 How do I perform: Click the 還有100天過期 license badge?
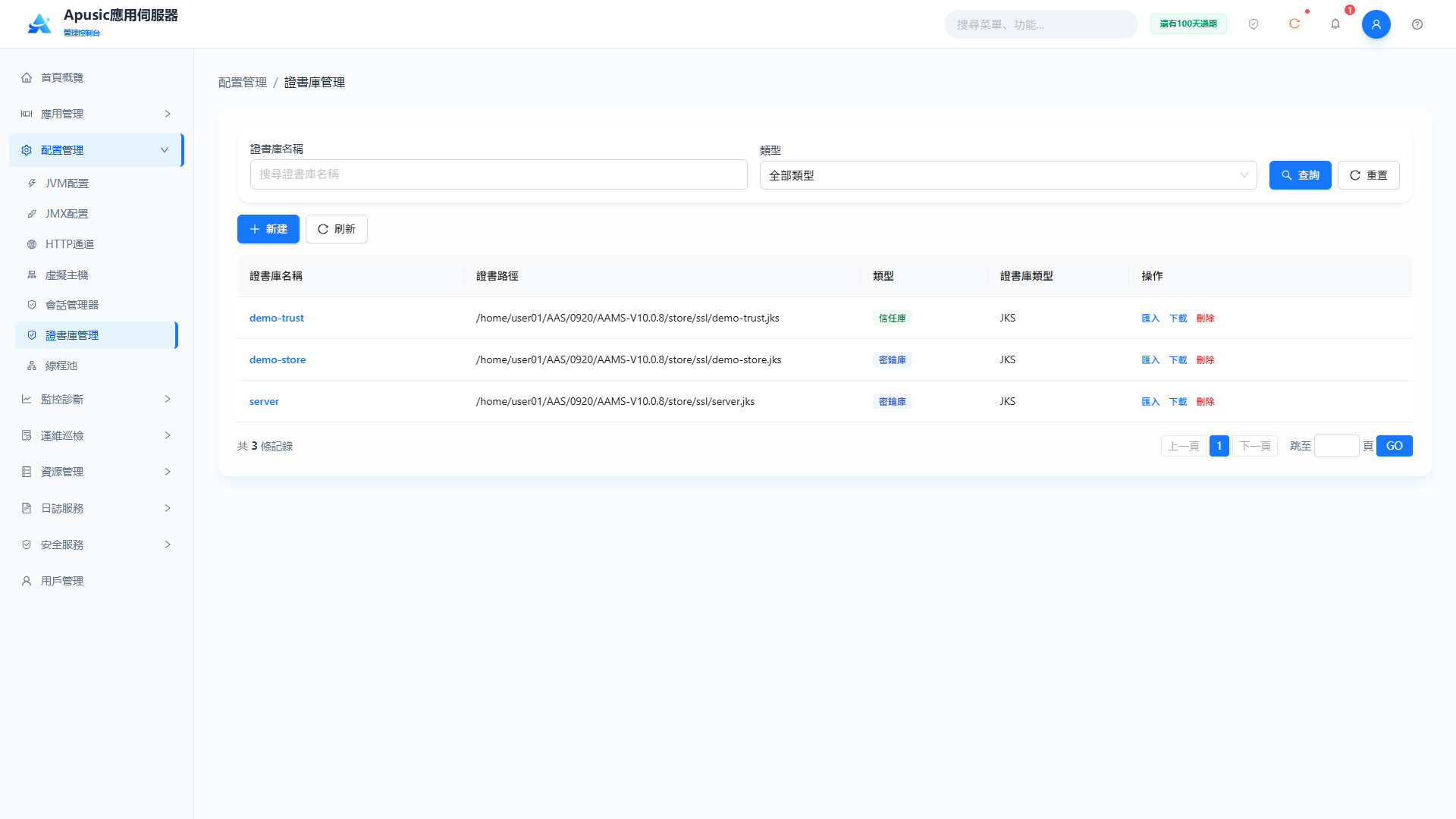[1188, 24]
